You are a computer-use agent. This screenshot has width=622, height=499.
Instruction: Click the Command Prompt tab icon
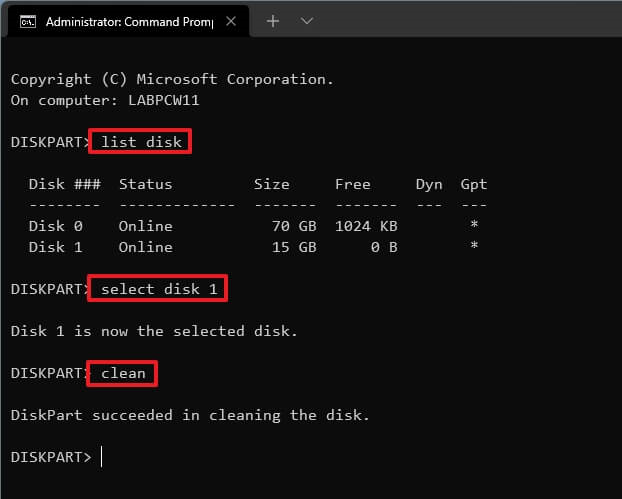(27, 20)
